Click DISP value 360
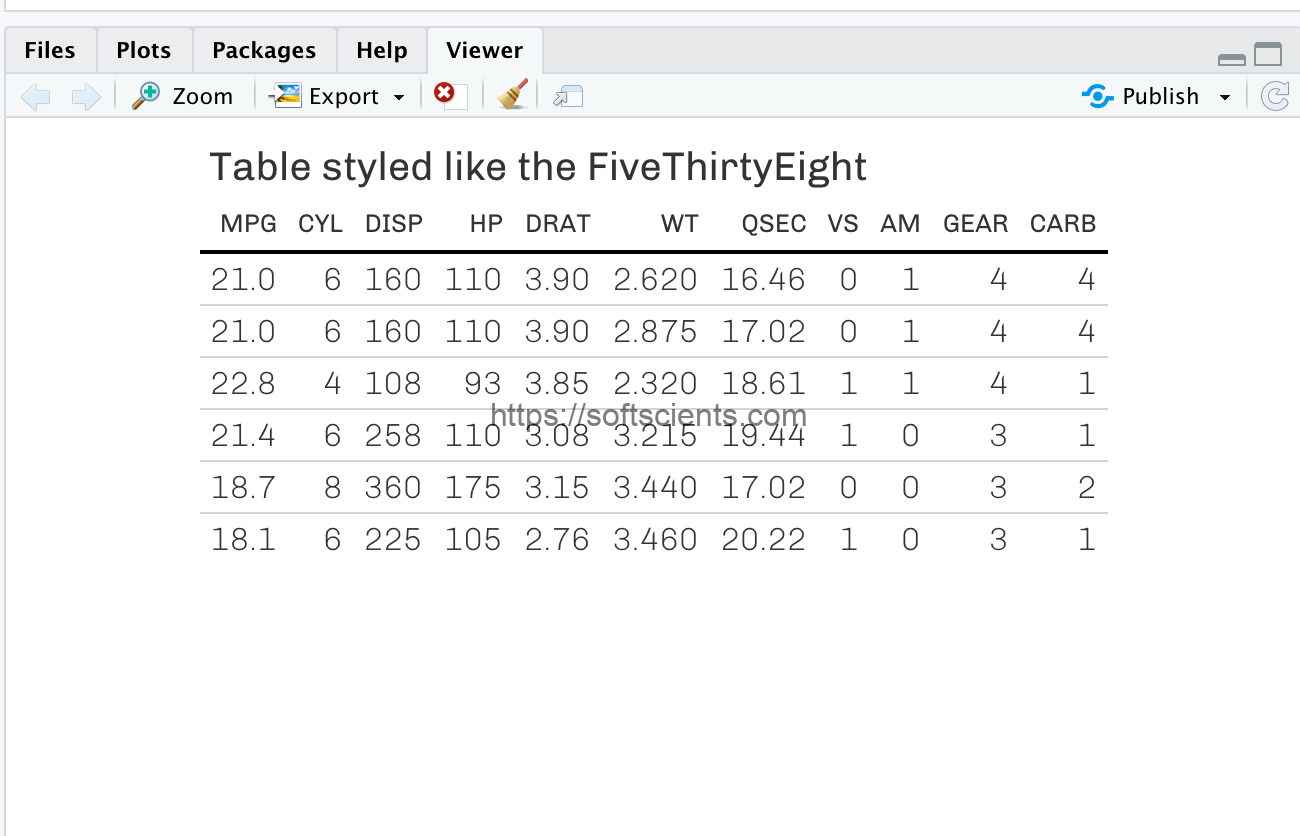 point(393,488)
